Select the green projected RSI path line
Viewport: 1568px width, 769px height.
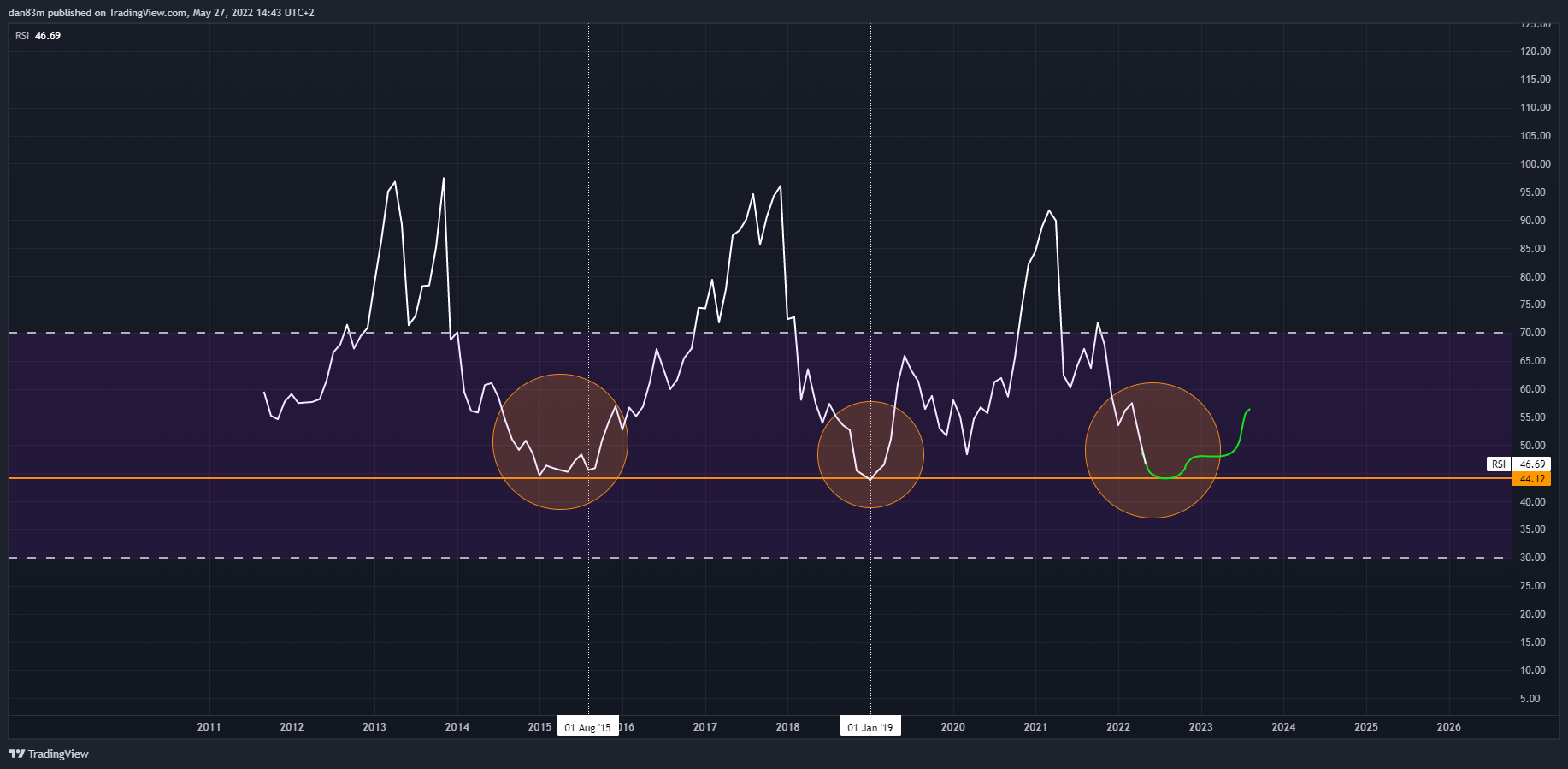pos(1197,456)
